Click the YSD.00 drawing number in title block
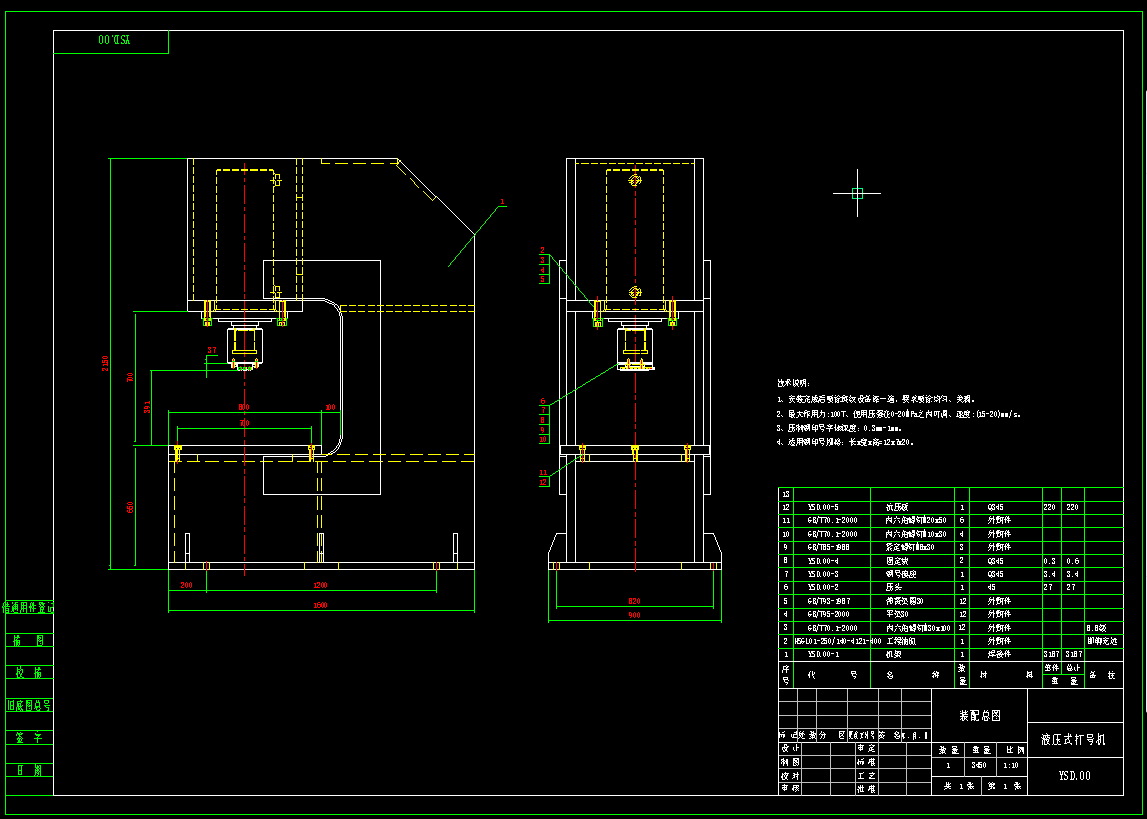The height and width of the screenshot is (819, 1147). 1075,775
